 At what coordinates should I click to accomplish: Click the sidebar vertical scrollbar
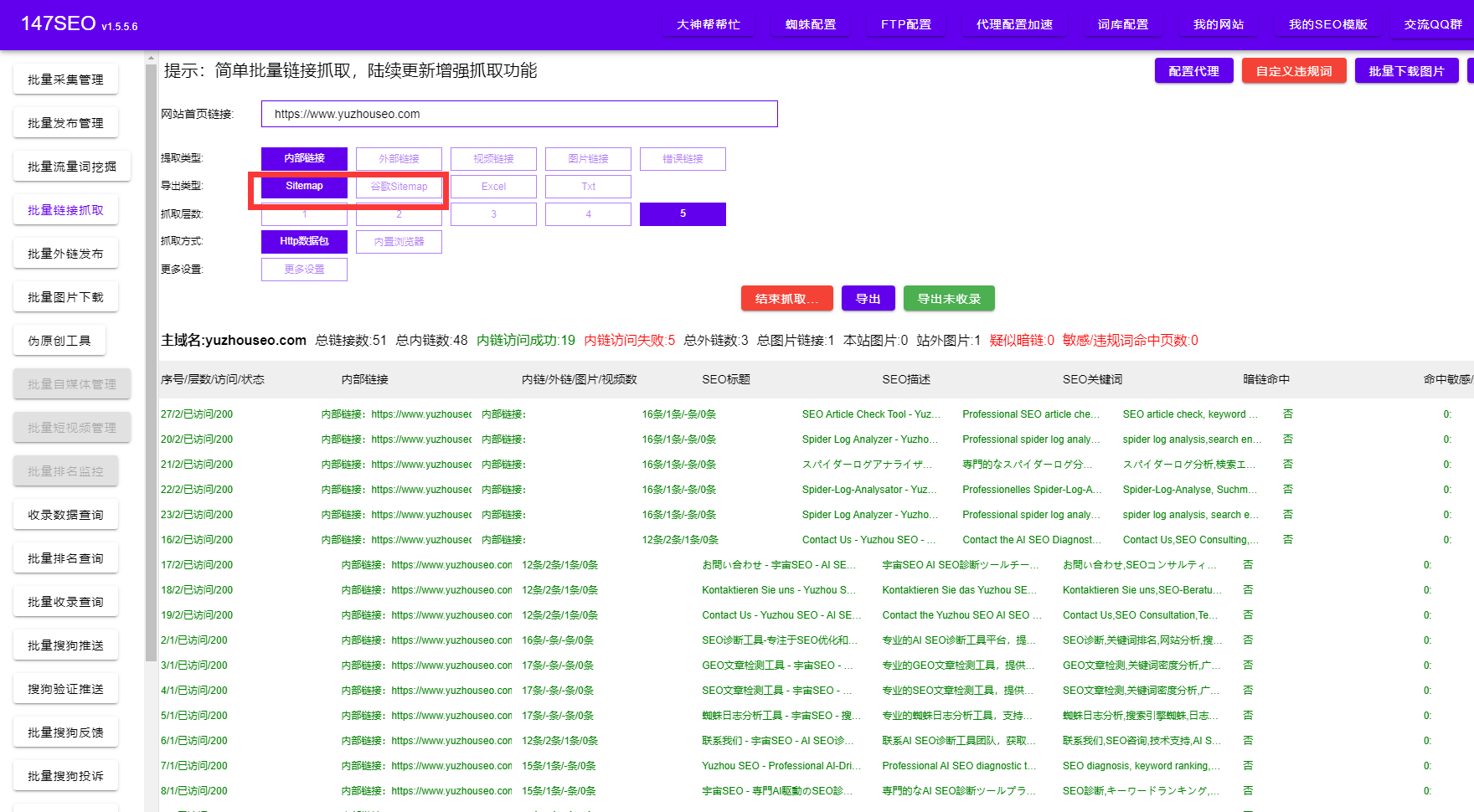coord(151,419)
